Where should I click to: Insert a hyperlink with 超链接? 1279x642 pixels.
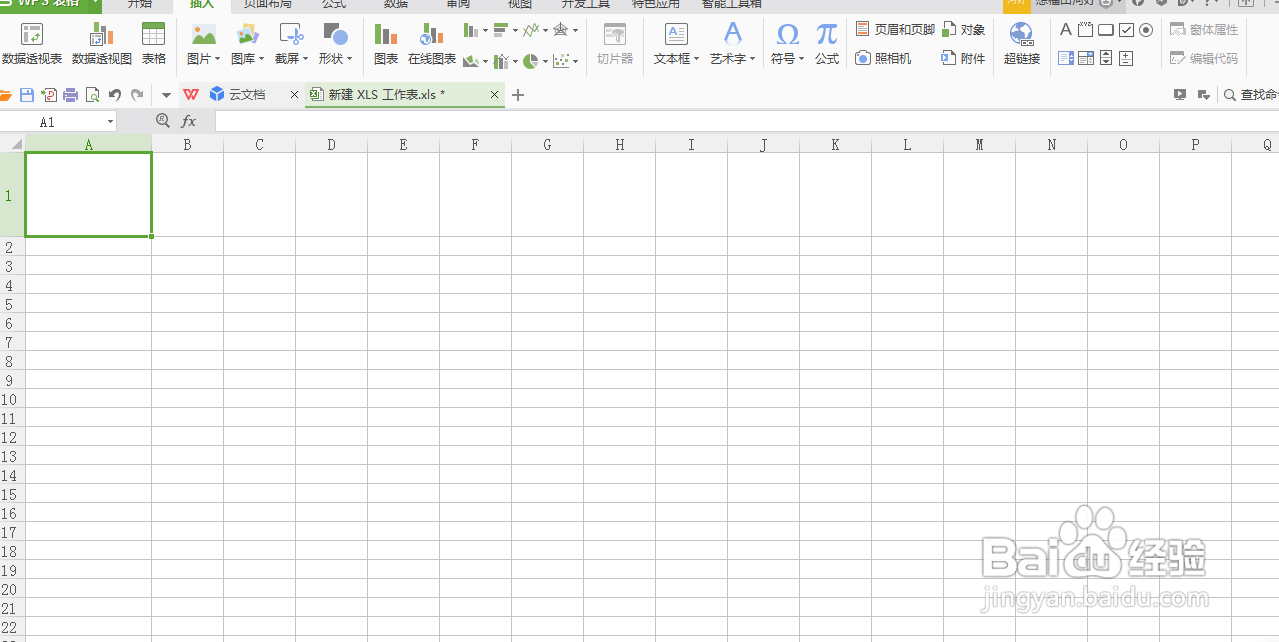tap(1022, 45)
